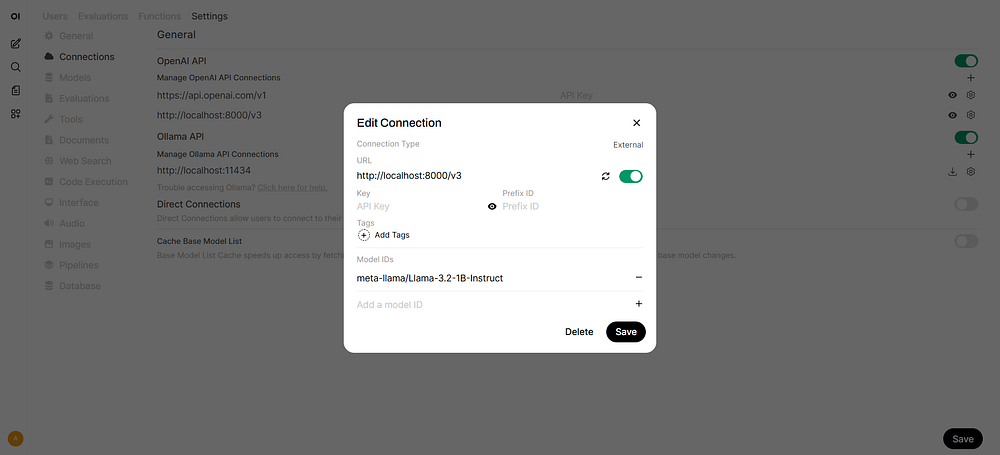Screen dimensions: 1000x455
Task: Click the https://api.openai.com/v1 URL field
Action: click(355, 95)
